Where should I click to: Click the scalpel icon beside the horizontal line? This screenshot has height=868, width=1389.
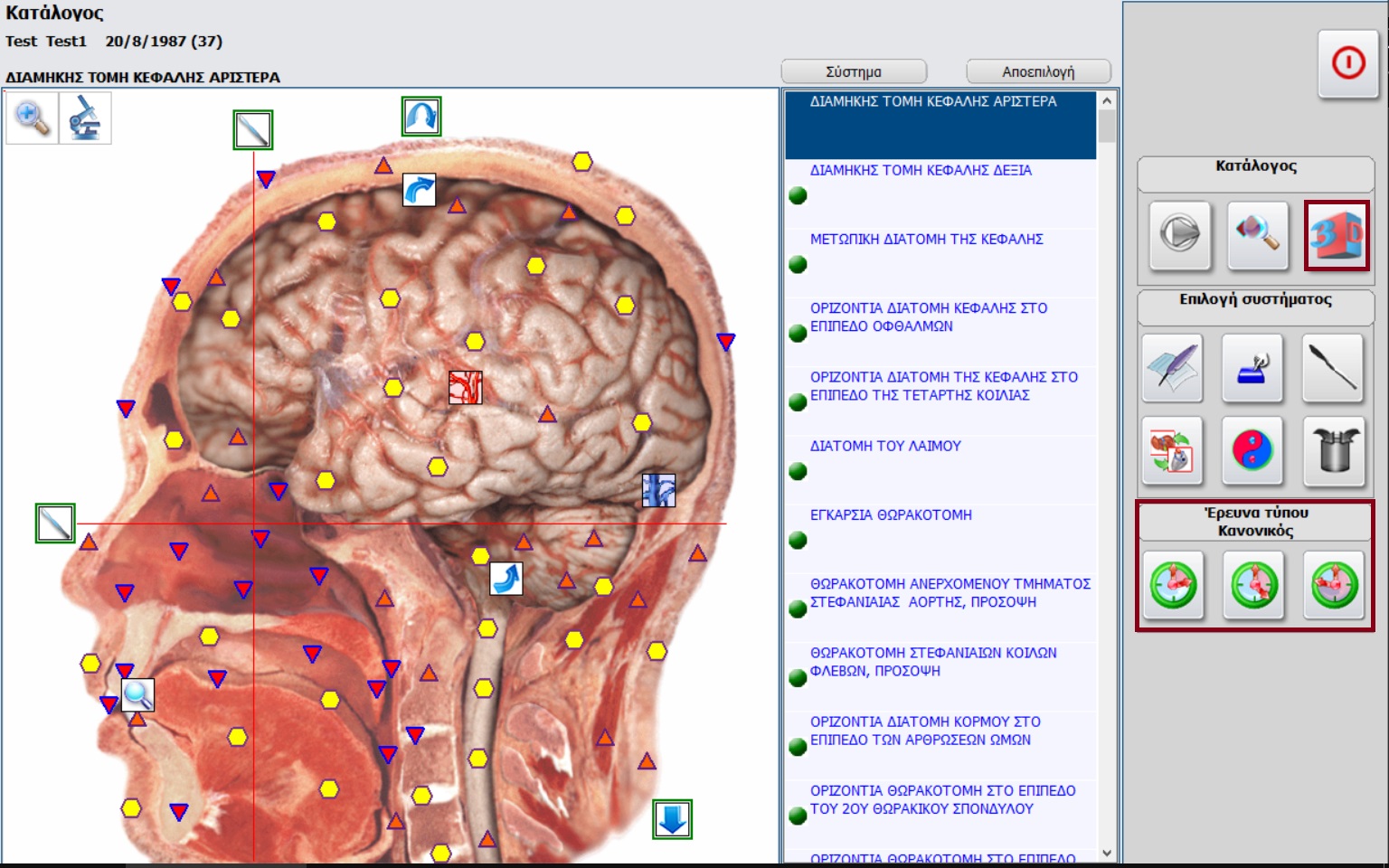coord(55,524)
